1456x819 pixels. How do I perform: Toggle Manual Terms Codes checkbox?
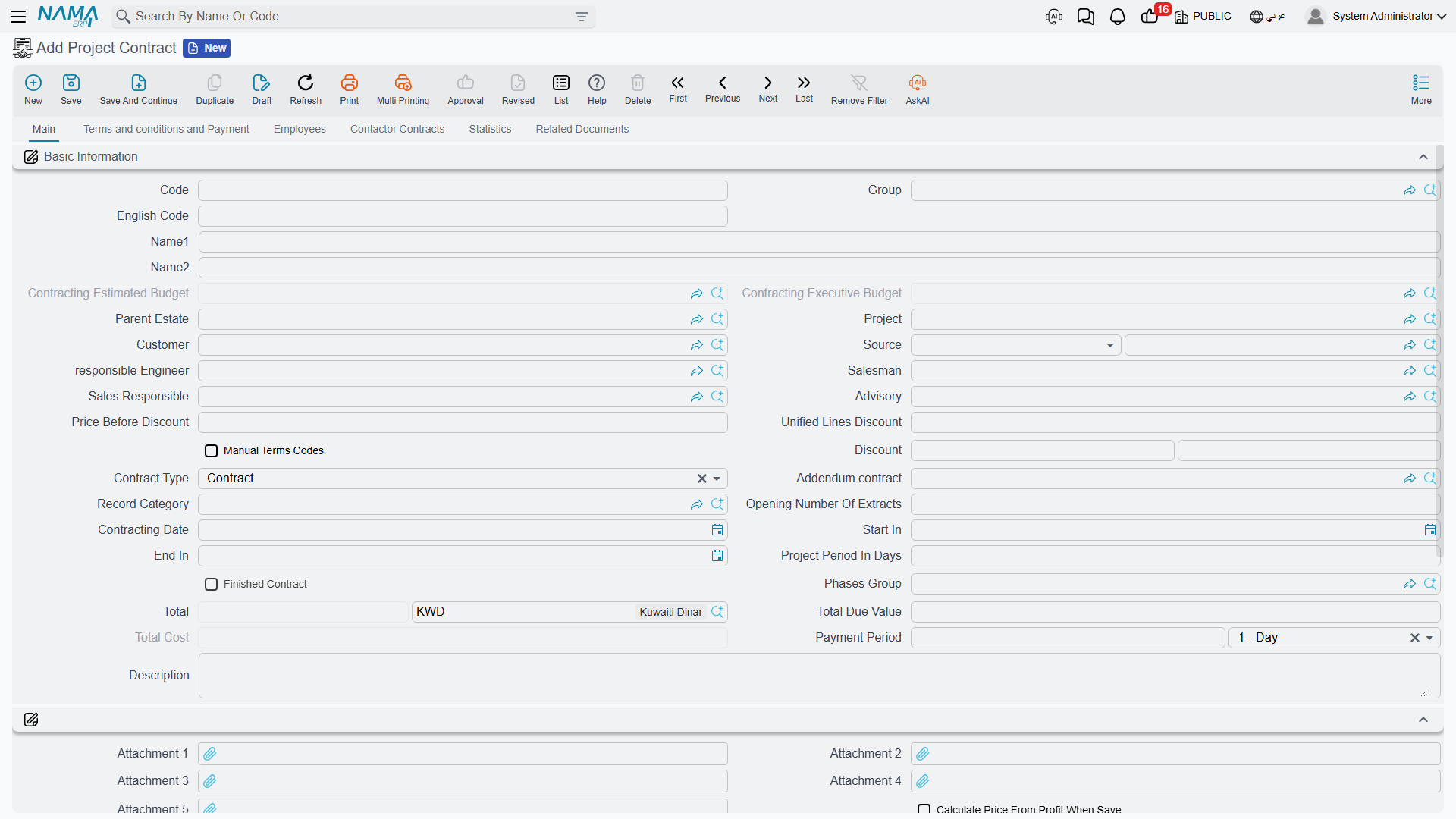pos(212,451)
